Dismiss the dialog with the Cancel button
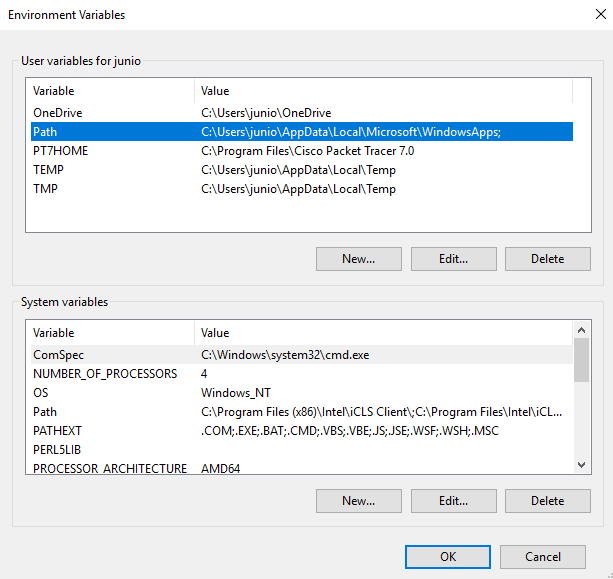Viewport: 613px width, 579px height. coord(543,557)
